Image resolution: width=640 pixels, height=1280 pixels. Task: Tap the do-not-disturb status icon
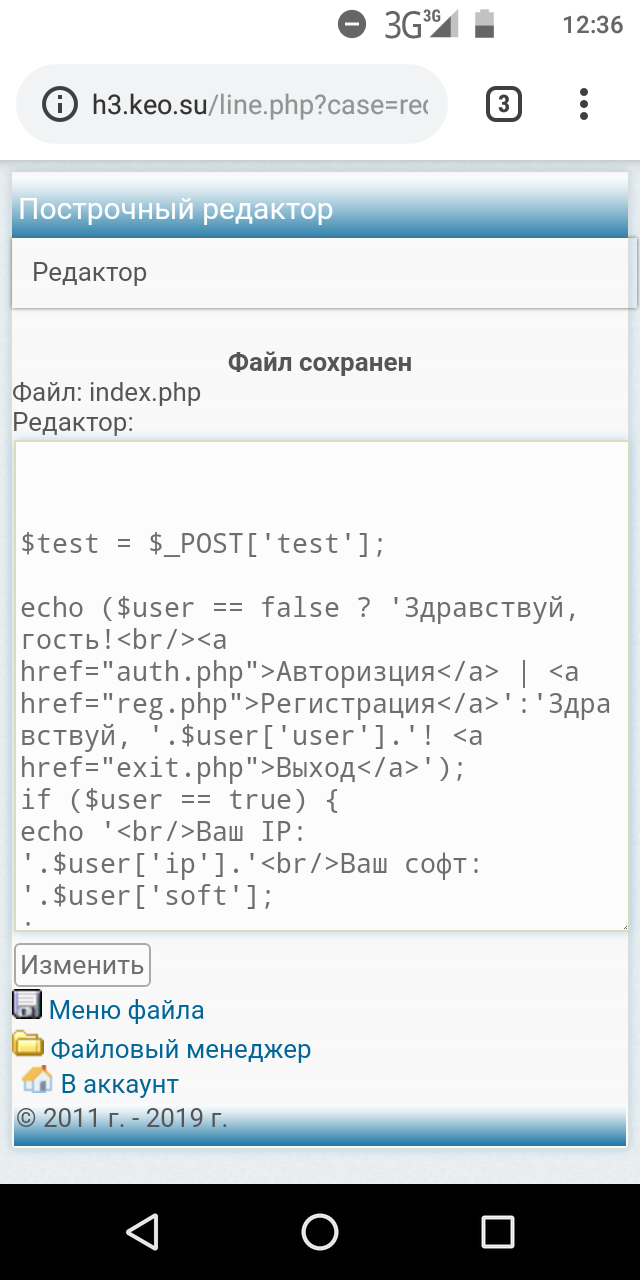pos(352,24)
